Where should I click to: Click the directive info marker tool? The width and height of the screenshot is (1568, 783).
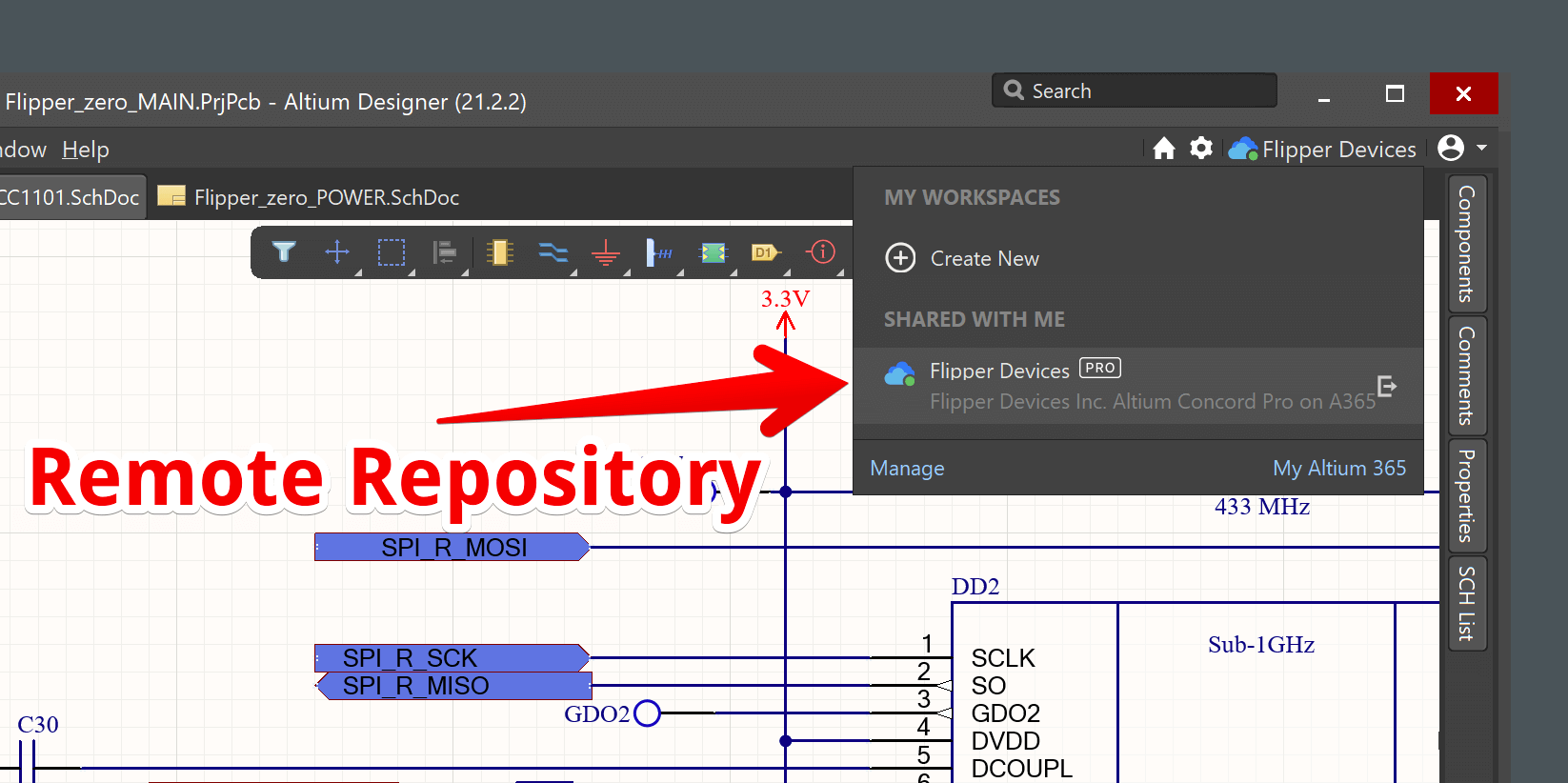pyautogui.click(x=820, y=251)
